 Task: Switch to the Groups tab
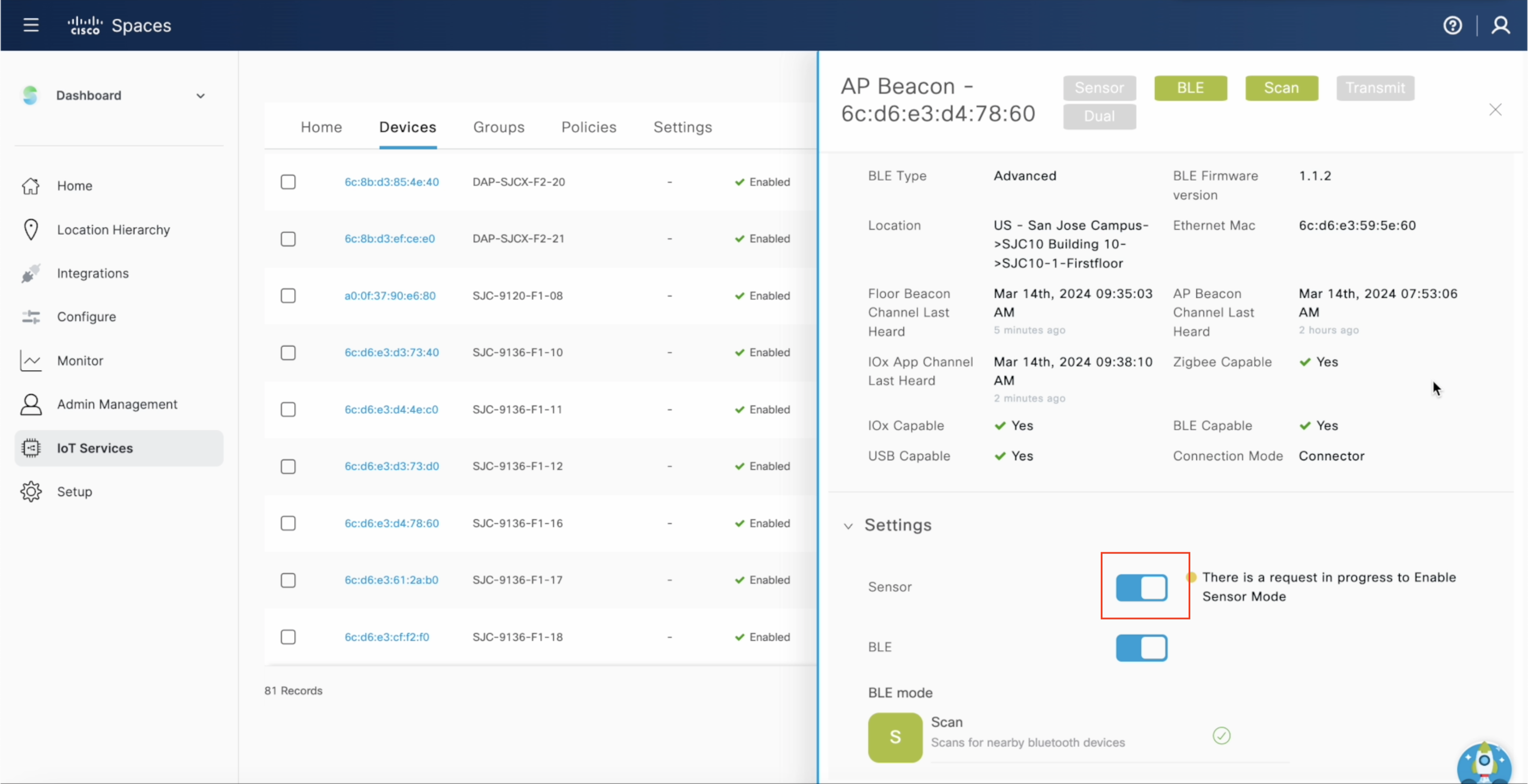[498, 127]
